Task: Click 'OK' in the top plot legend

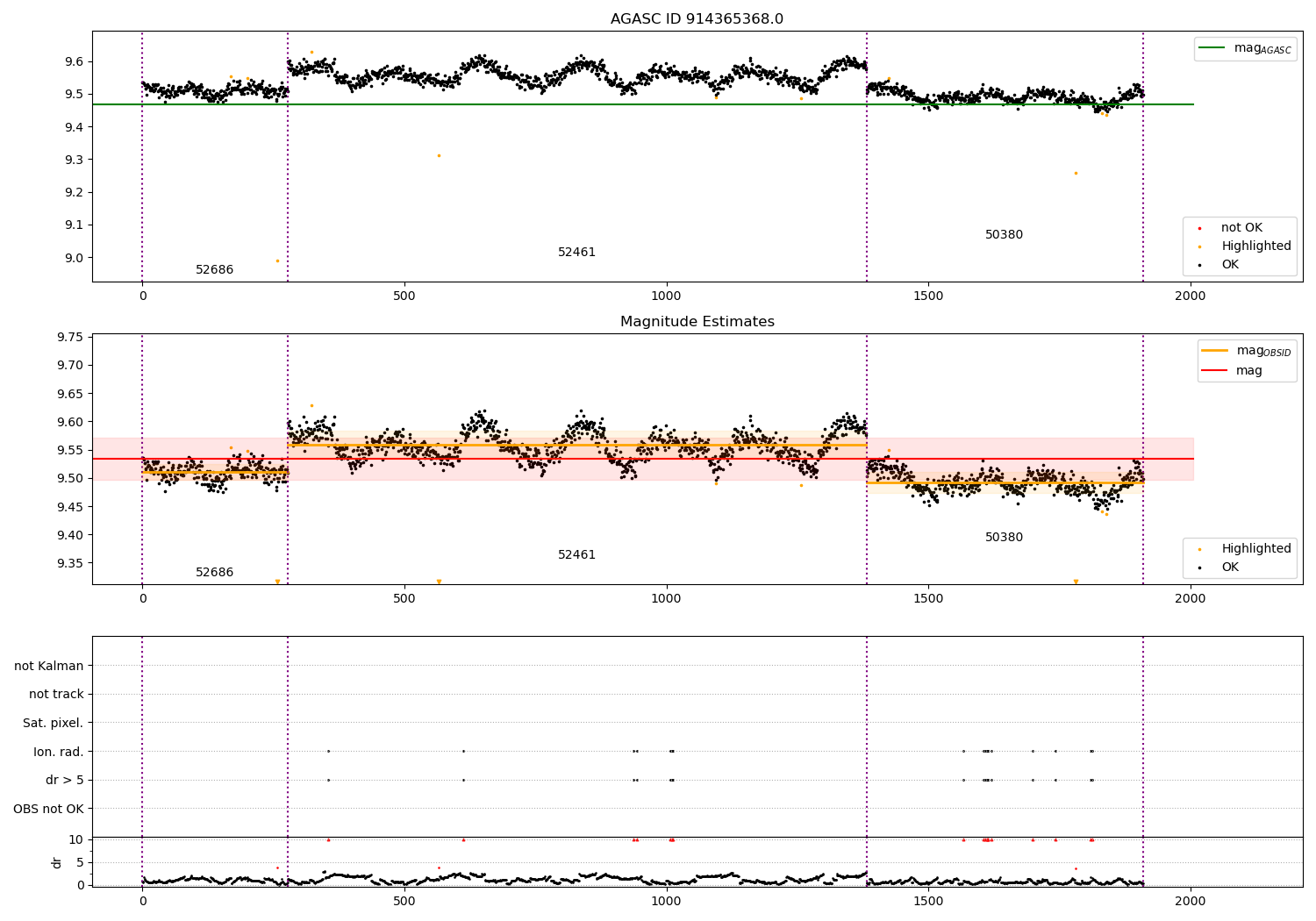Action: (1228, 265)
